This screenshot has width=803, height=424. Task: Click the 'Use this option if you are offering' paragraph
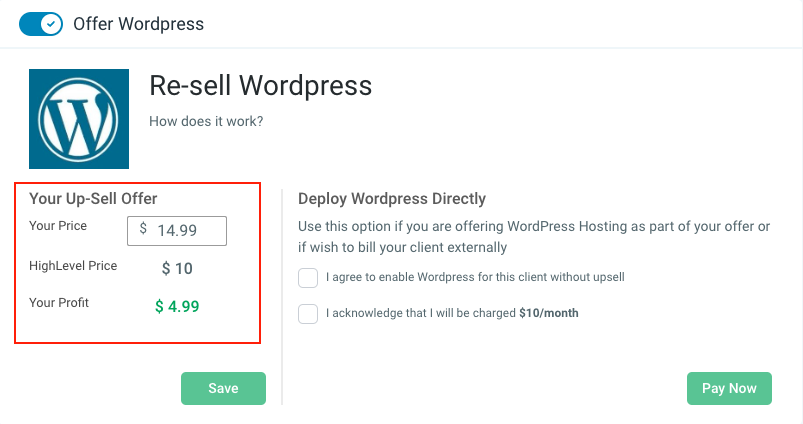click(x=534, y=237)
